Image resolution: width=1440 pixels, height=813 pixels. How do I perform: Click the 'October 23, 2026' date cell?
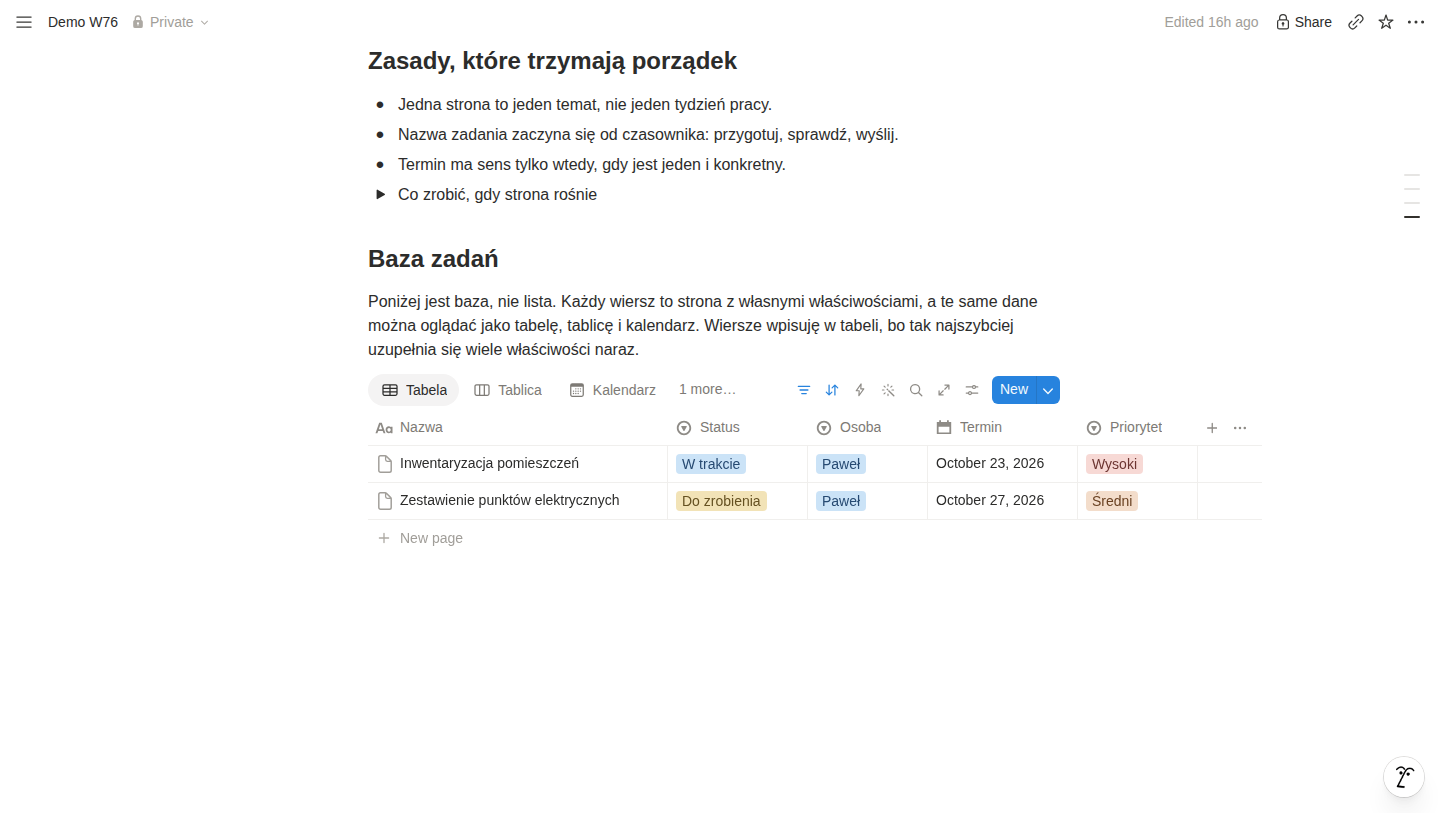point(1003,464)
